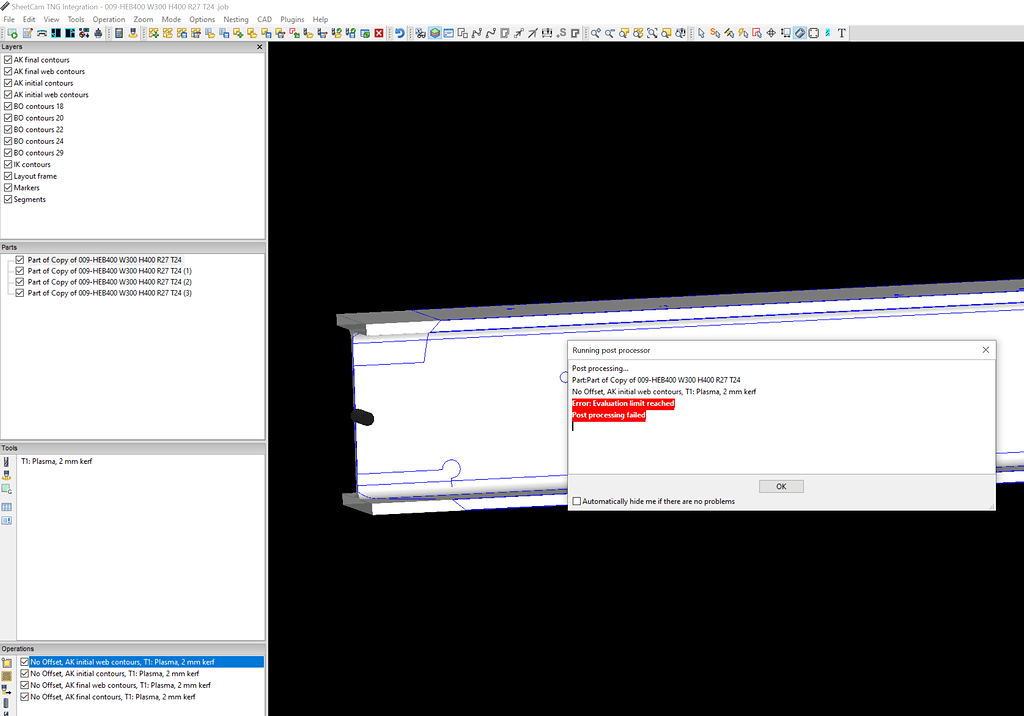
Task: Activate the Text tool on the toolbar
Action: [x=841, y=33]
